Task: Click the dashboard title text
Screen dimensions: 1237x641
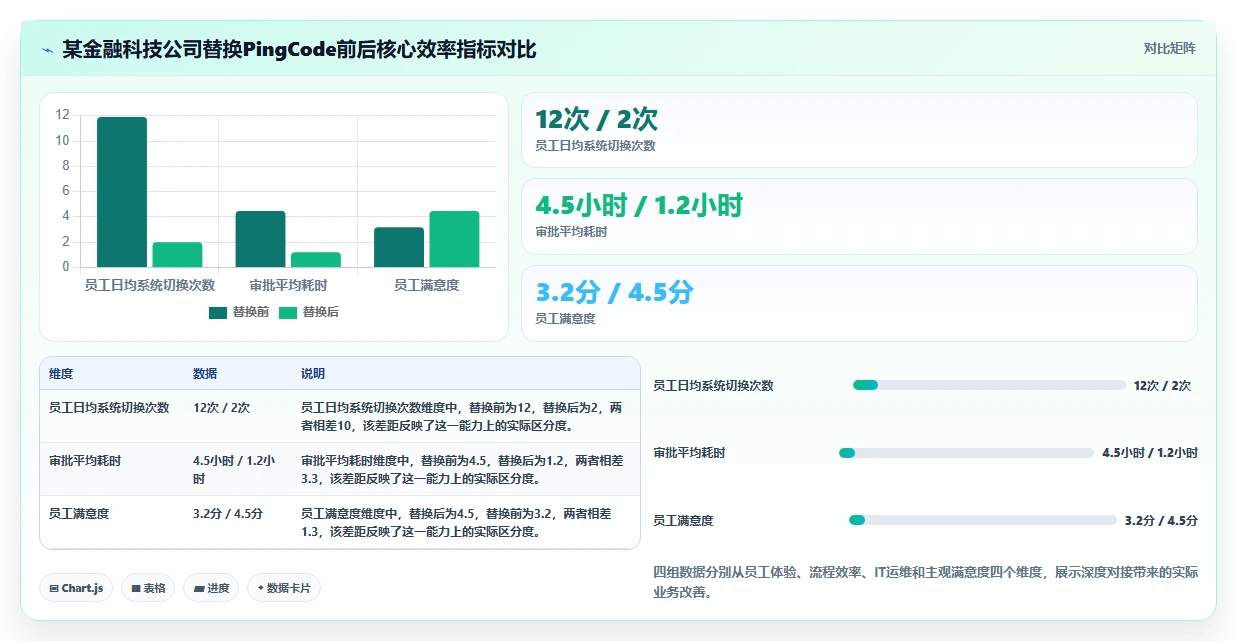Action: pos(299,49)
